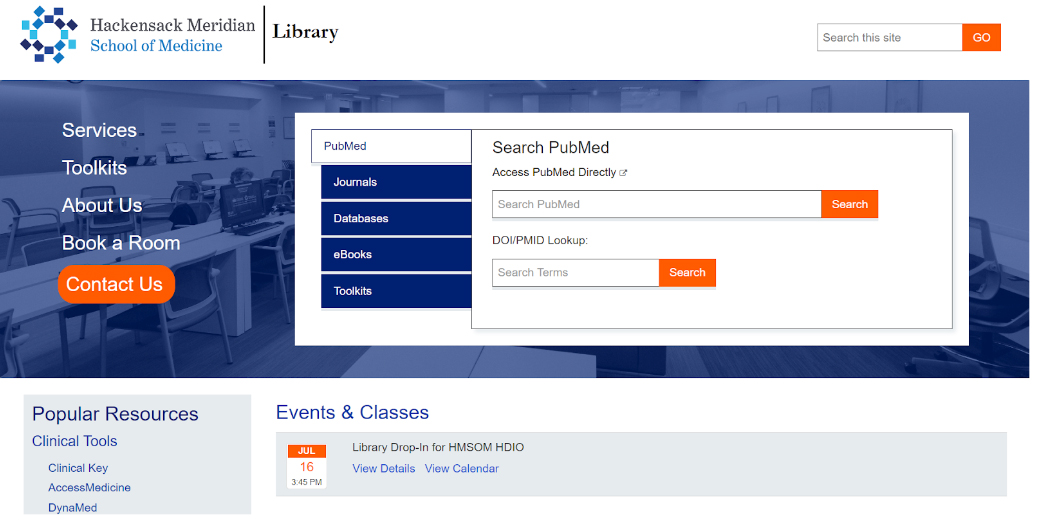Open the AccessMedicine resource link

[x=89, y=488]
